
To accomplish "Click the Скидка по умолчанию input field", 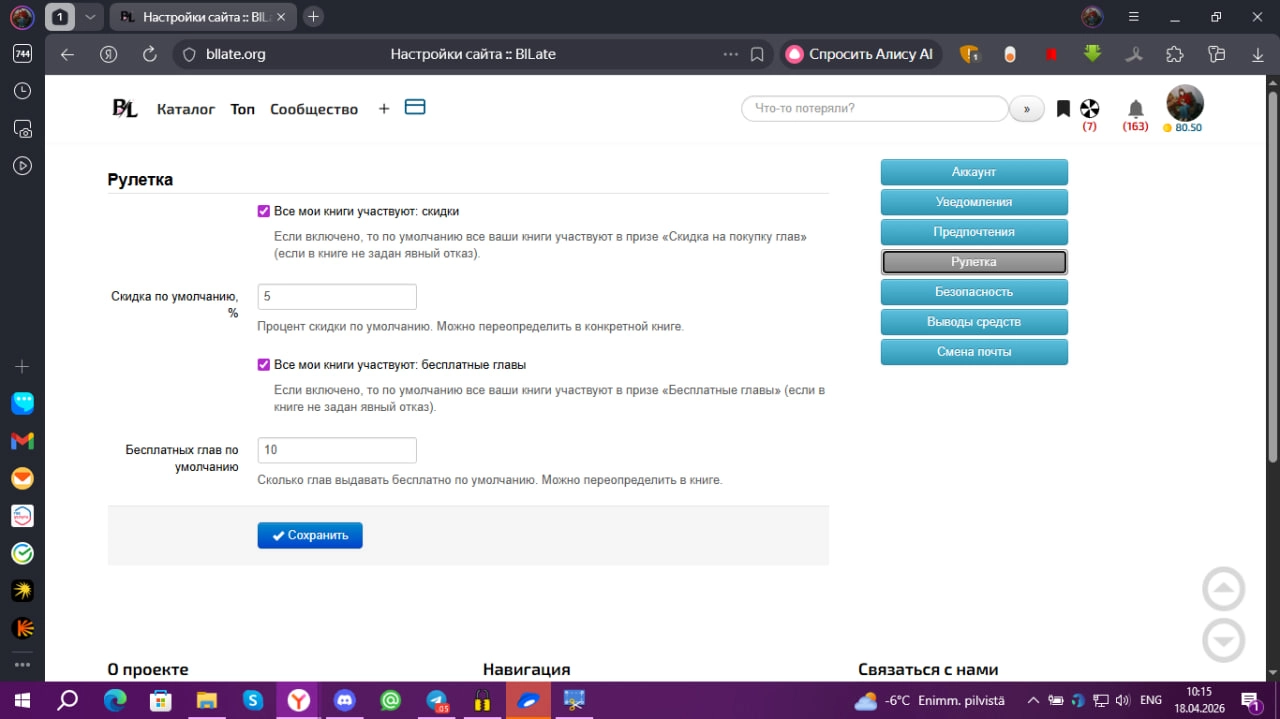I will click(x=337, y=297).
